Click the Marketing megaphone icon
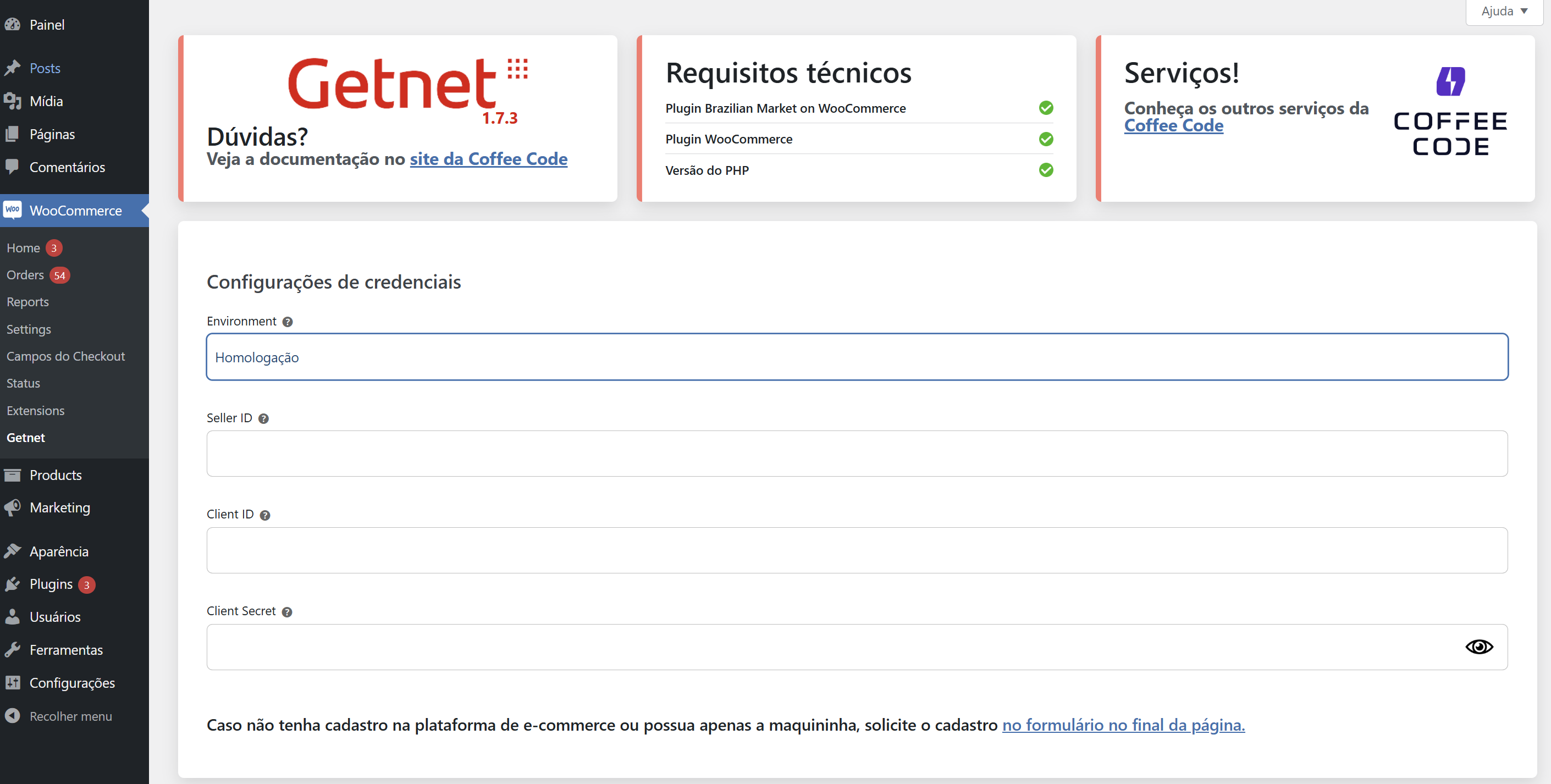 click(13, 507)
